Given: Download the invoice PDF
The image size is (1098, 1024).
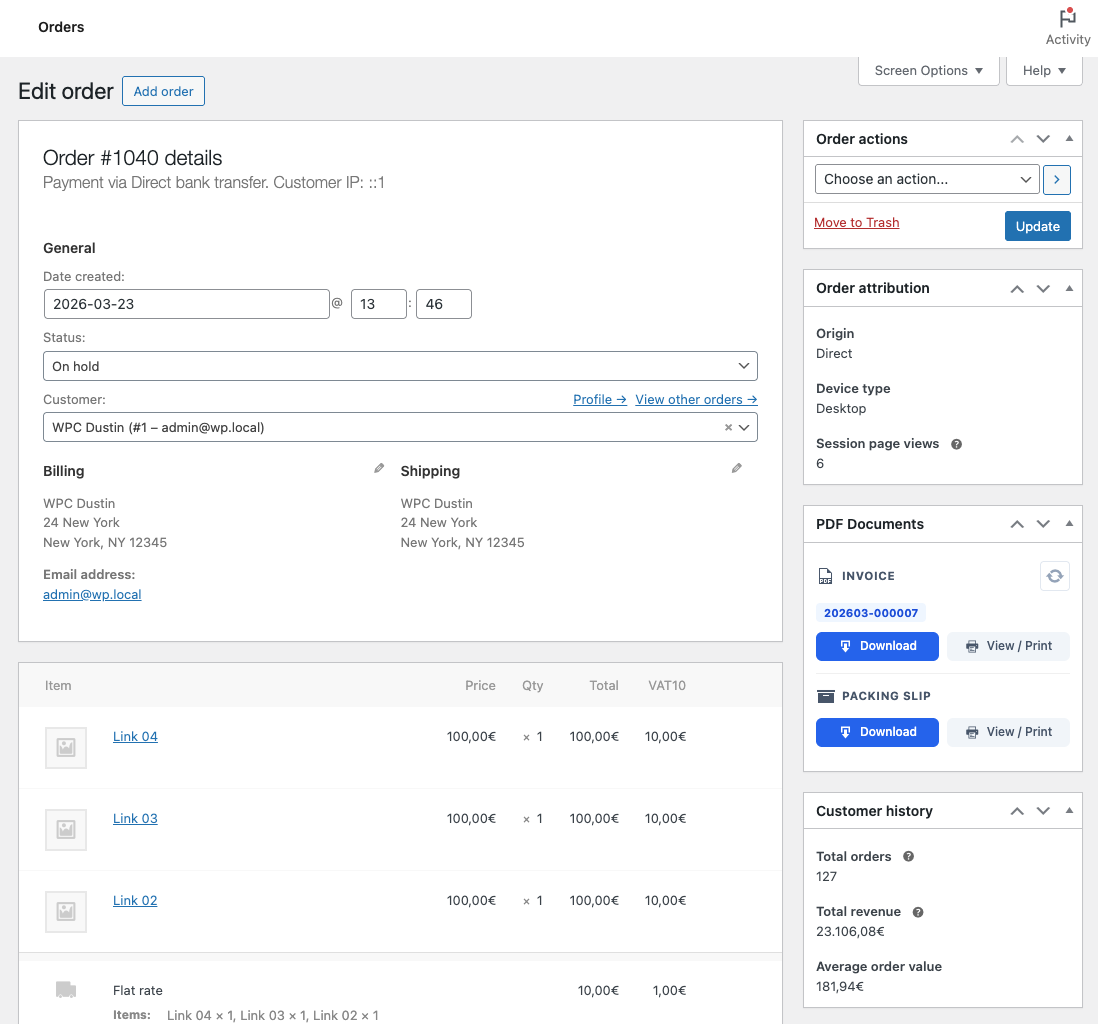Looking at the screenshot, I should tap(877, 646).
